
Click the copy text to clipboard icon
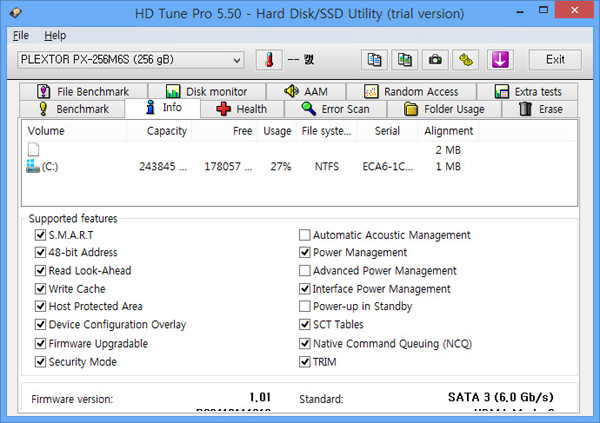(374, 60)
